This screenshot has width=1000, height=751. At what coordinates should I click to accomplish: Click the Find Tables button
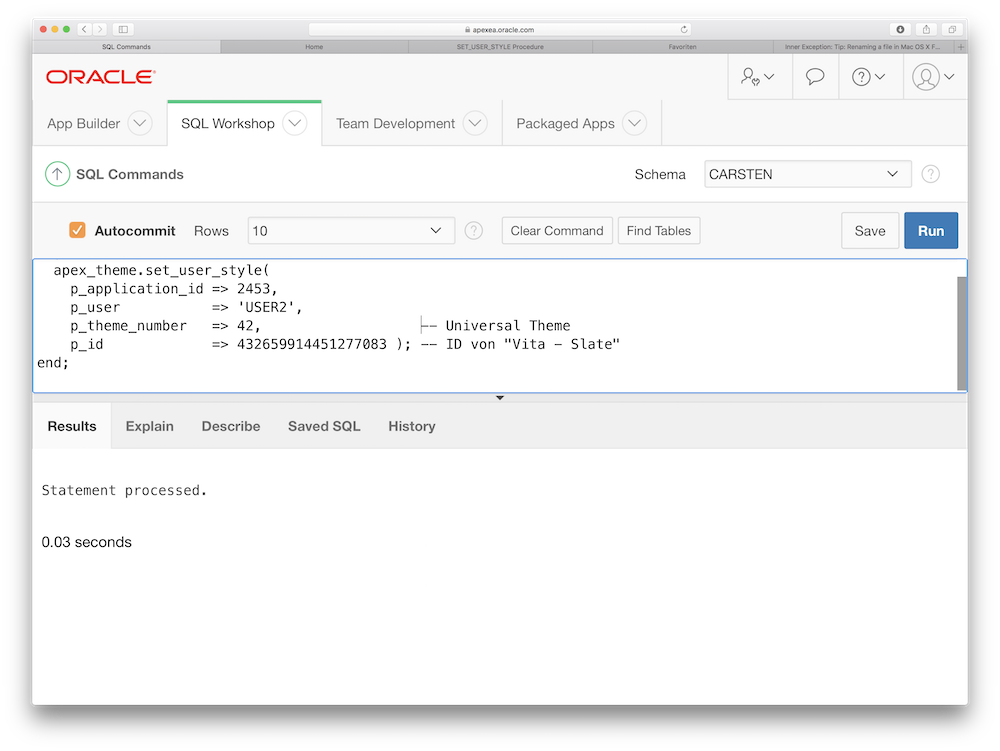point(658,230)
